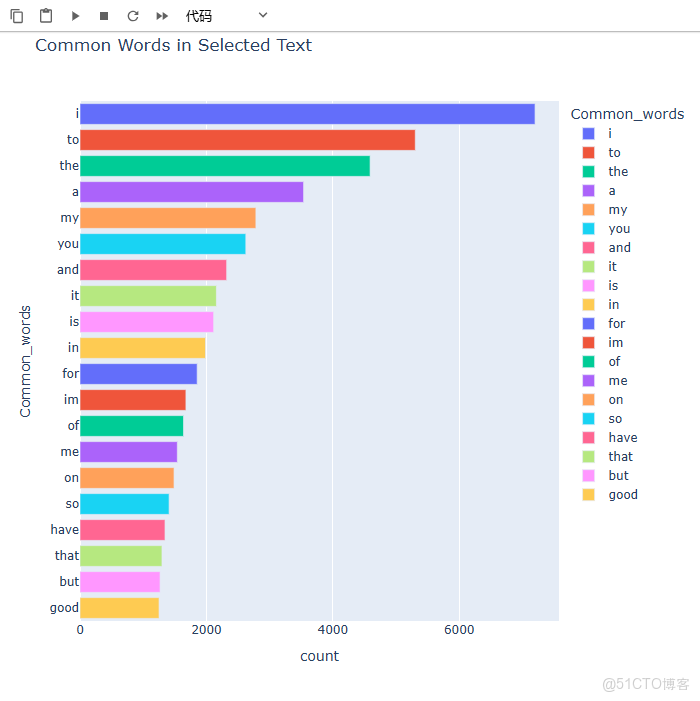The height and width of the screenshot is (701, 700).
Task: Click the 'Common Words in Selected Text' title
Action: tap(173, 45)
